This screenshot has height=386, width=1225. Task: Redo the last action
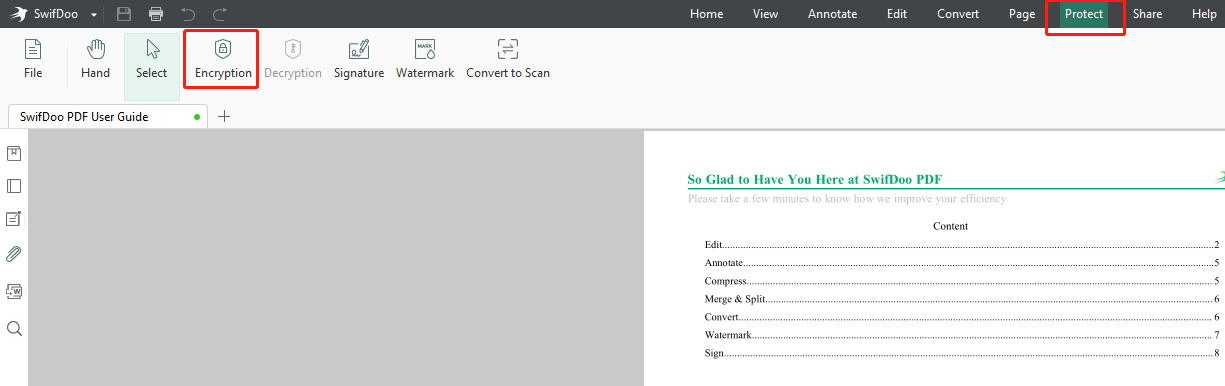coord(220,14)
